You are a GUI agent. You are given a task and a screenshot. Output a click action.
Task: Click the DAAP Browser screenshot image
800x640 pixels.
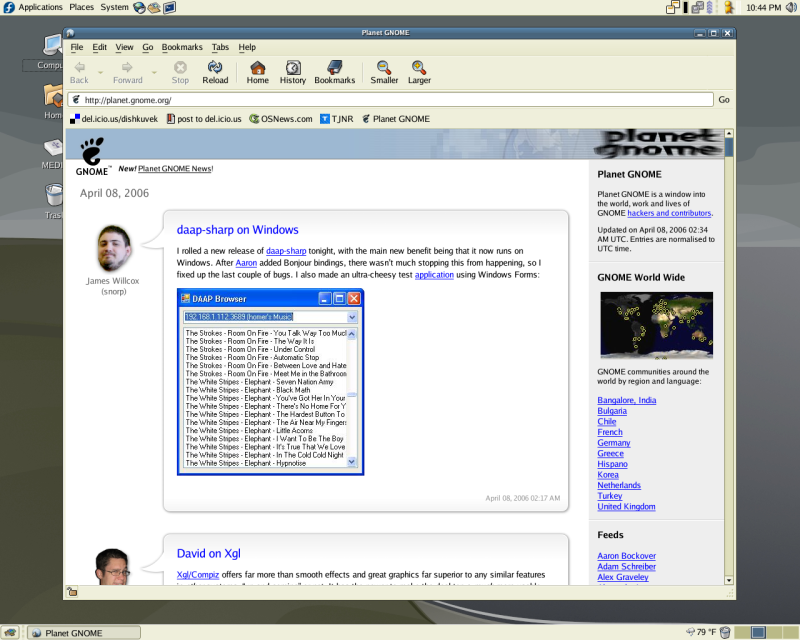coord(270,382)
